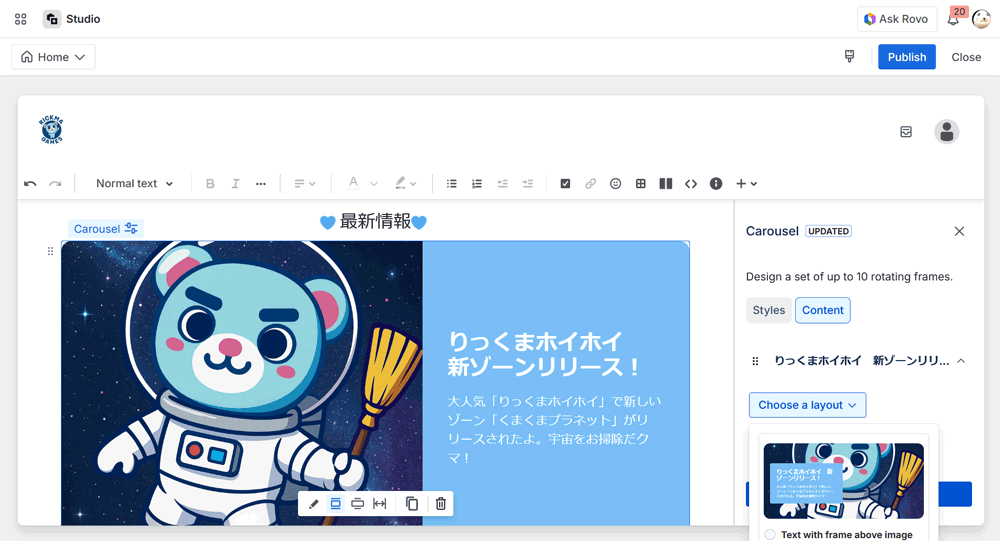1000x541 pixels.
Task: Insert an emoji
Action: pos(615,184)
